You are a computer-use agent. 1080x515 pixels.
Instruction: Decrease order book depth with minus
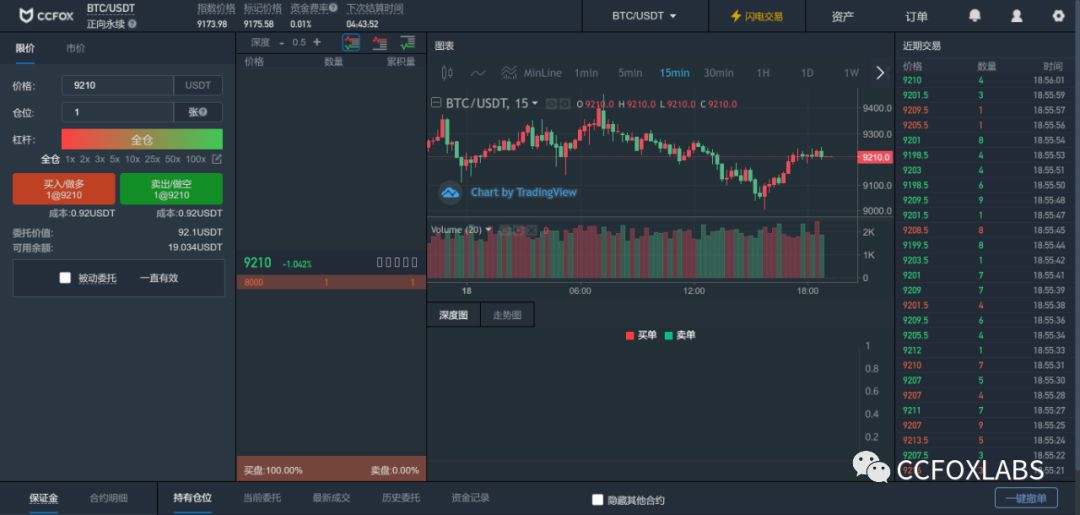coord(282,43)
